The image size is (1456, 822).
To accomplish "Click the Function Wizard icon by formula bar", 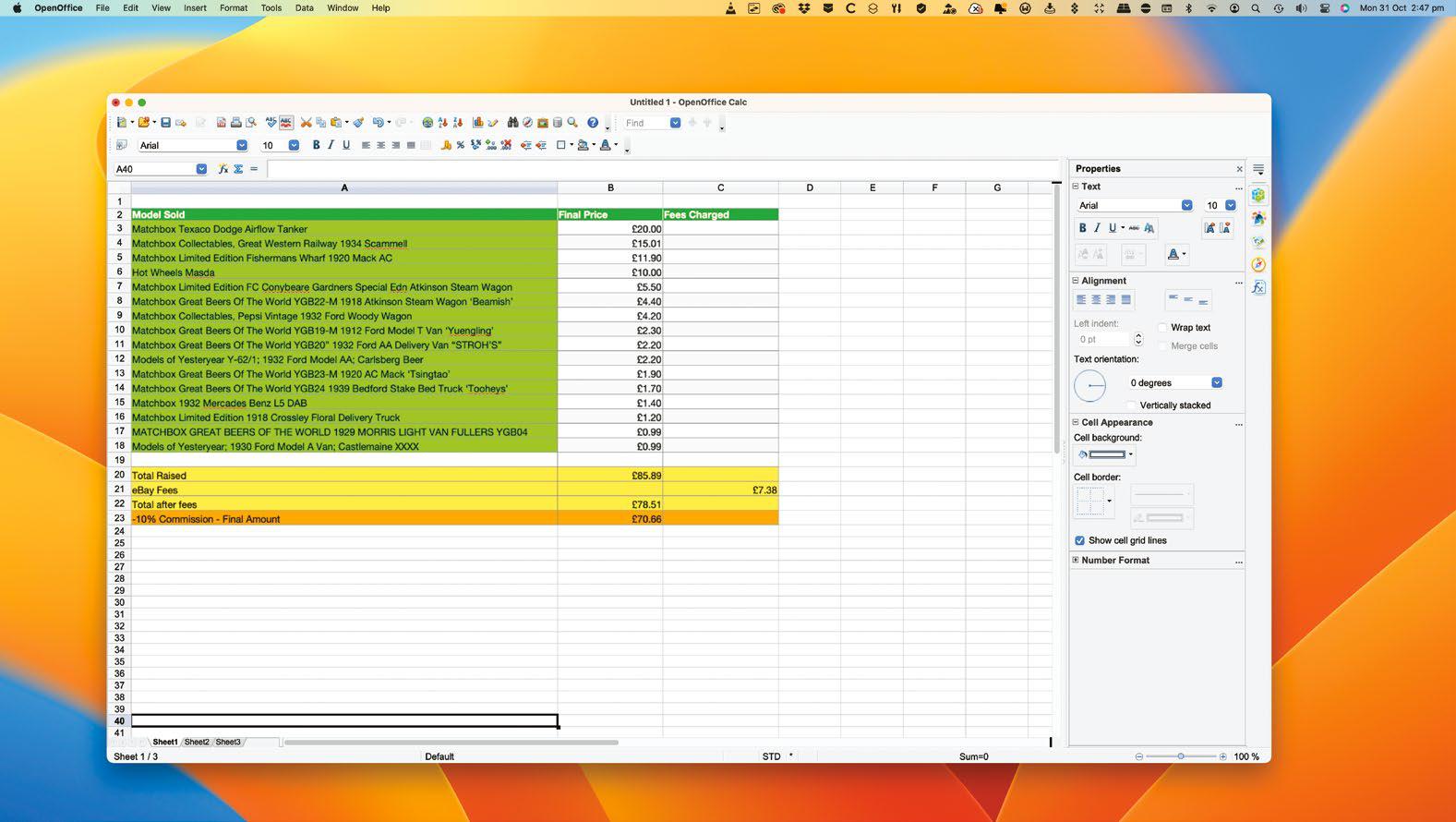I will point(223,169).
